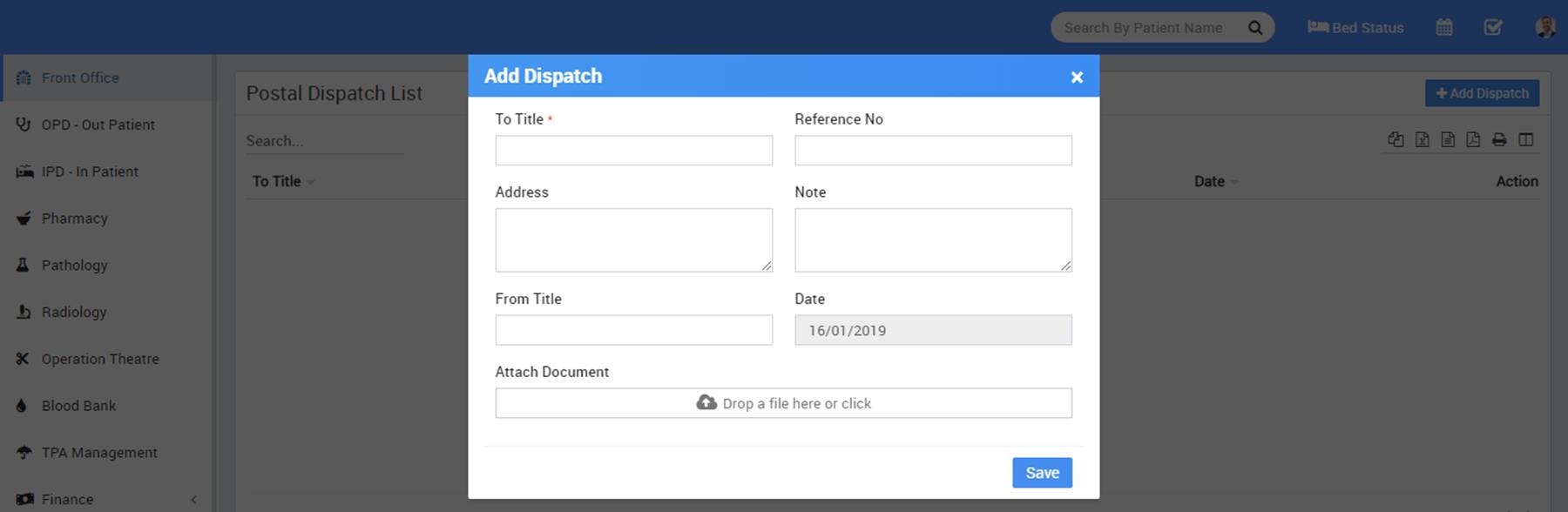The image size is (1568, 512).
Task: Focus the Address text area
Action: pos(633,239)
